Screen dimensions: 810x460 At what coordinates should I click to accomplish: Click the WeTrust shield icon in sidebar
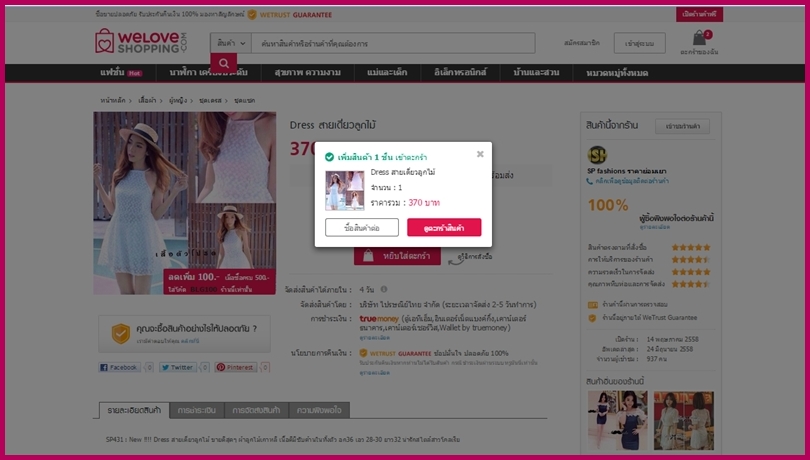(593, 318)
